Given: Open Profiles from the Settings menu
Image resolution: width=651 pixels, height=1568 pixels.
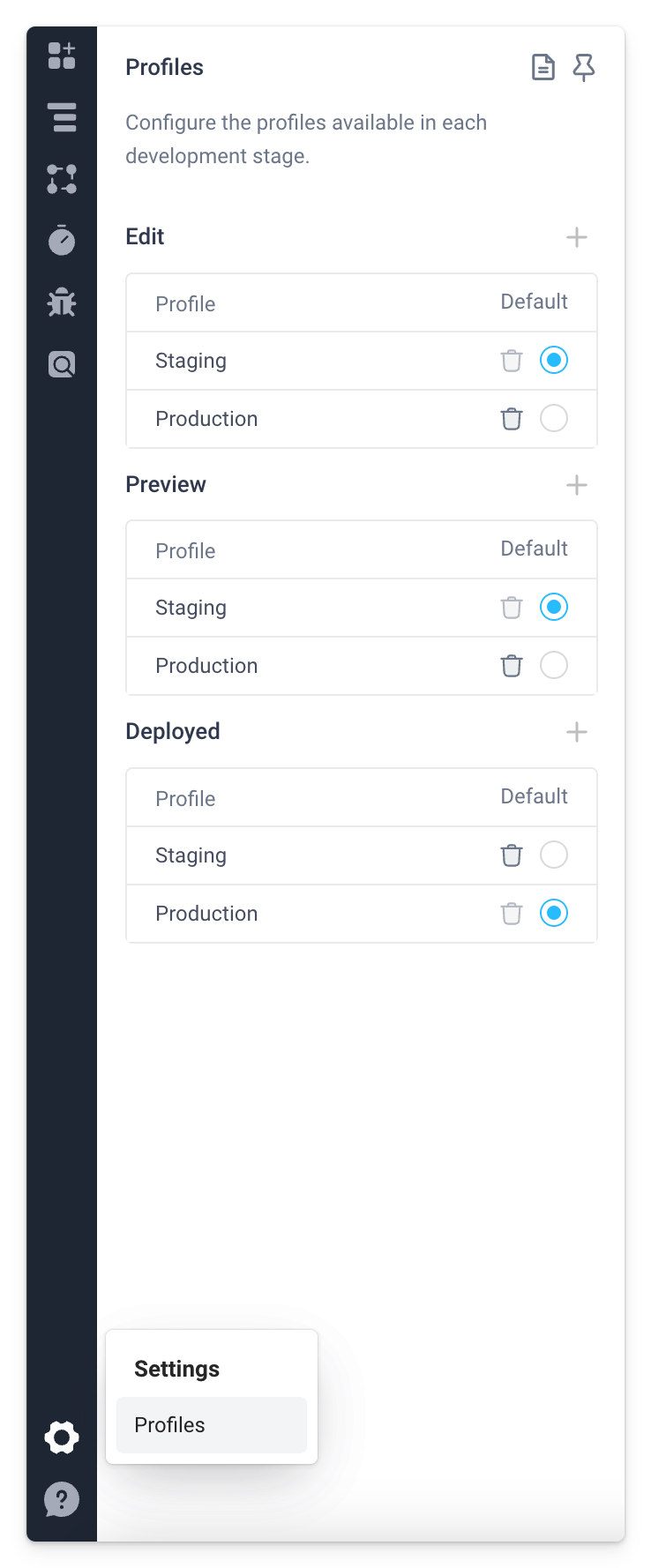Looking at the screenshot, I should [211, 1424].
